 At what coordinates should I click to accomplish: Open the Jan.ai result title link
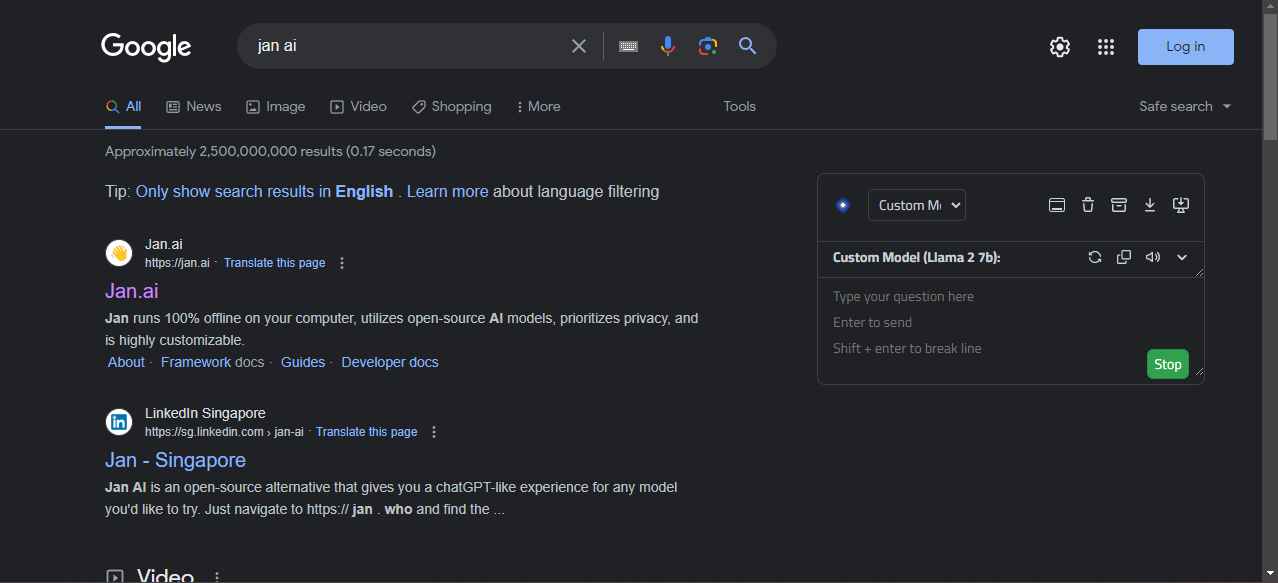coord(132,290)
